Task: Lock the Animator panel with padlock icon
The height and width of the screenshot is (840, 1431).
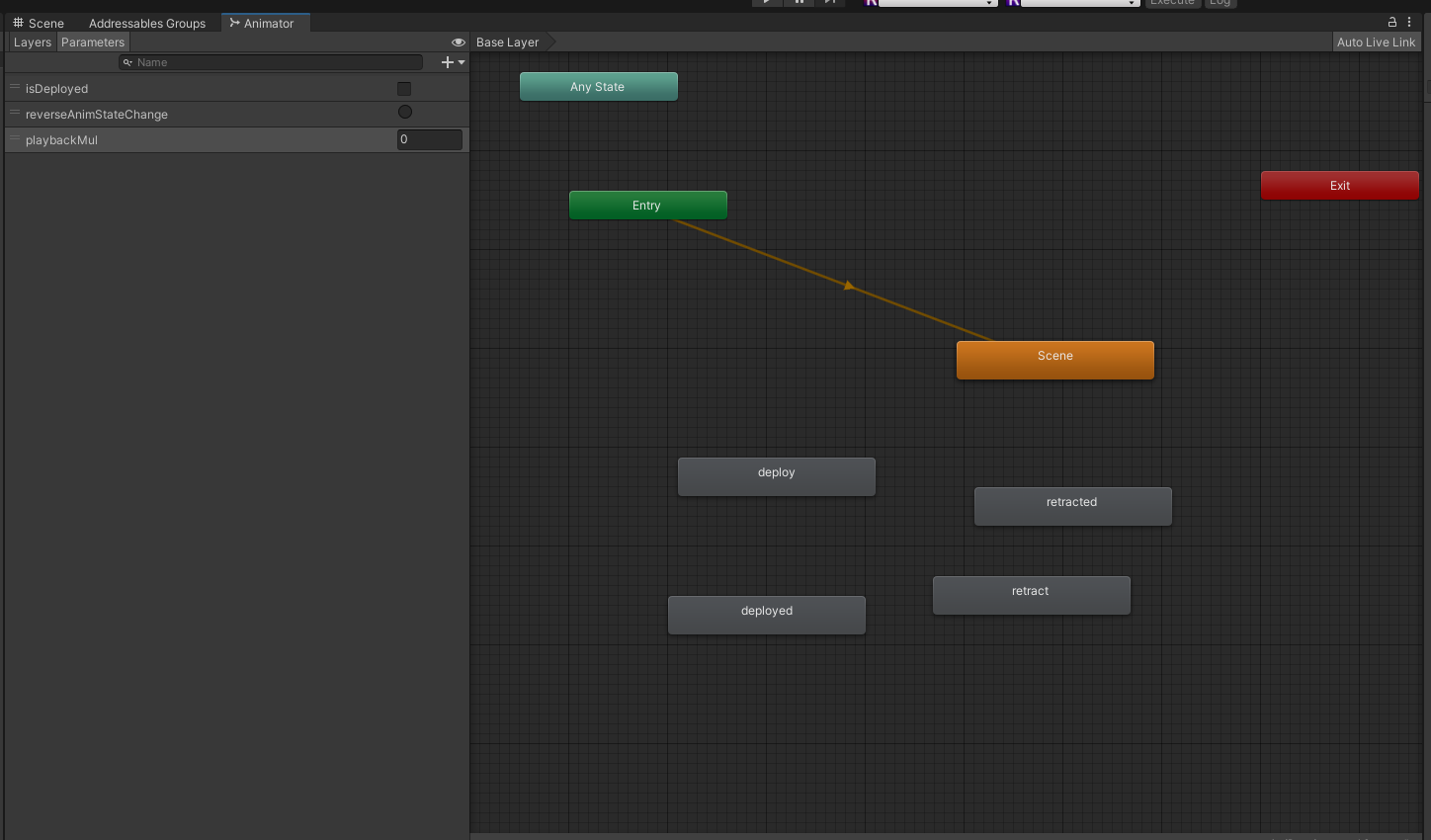Action: [x=1392, y=22]
